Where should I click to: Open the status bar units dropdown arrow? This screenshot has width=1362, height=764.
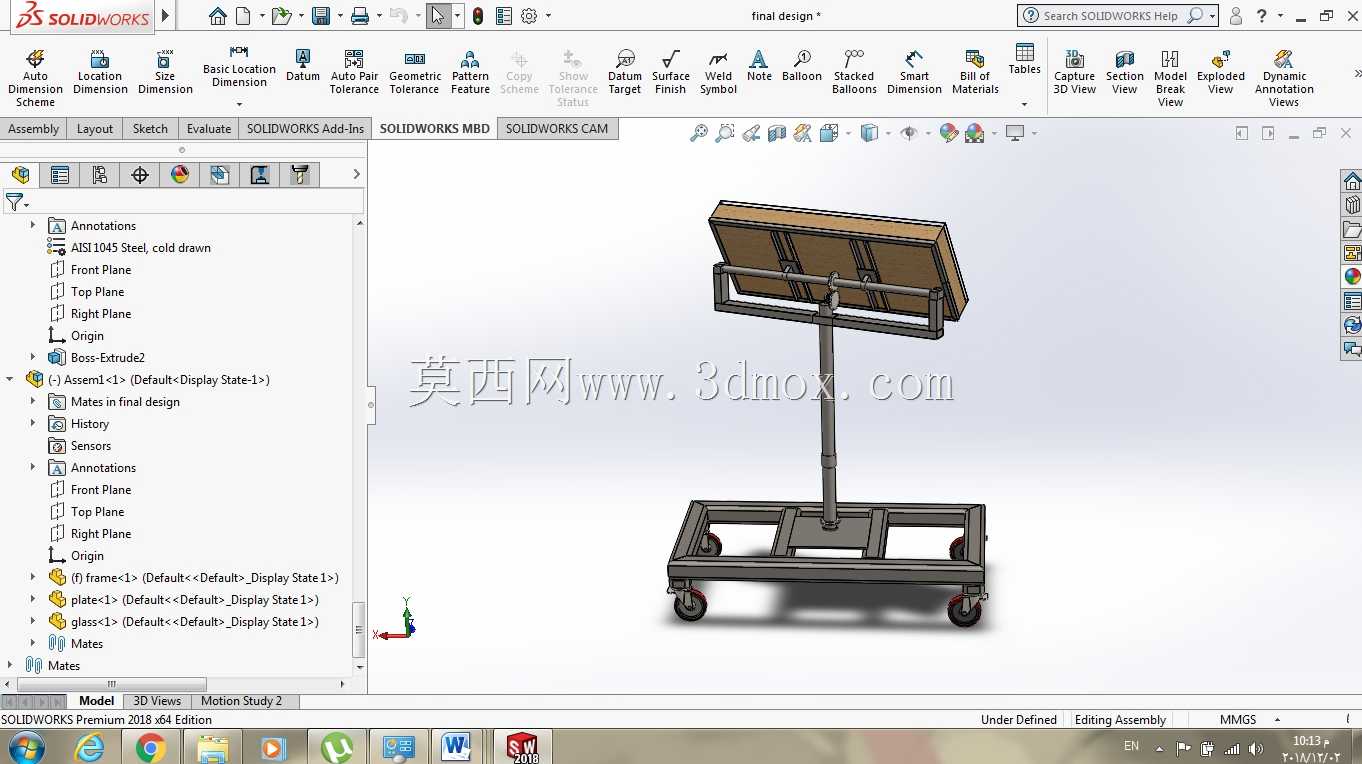[1277, 720]
